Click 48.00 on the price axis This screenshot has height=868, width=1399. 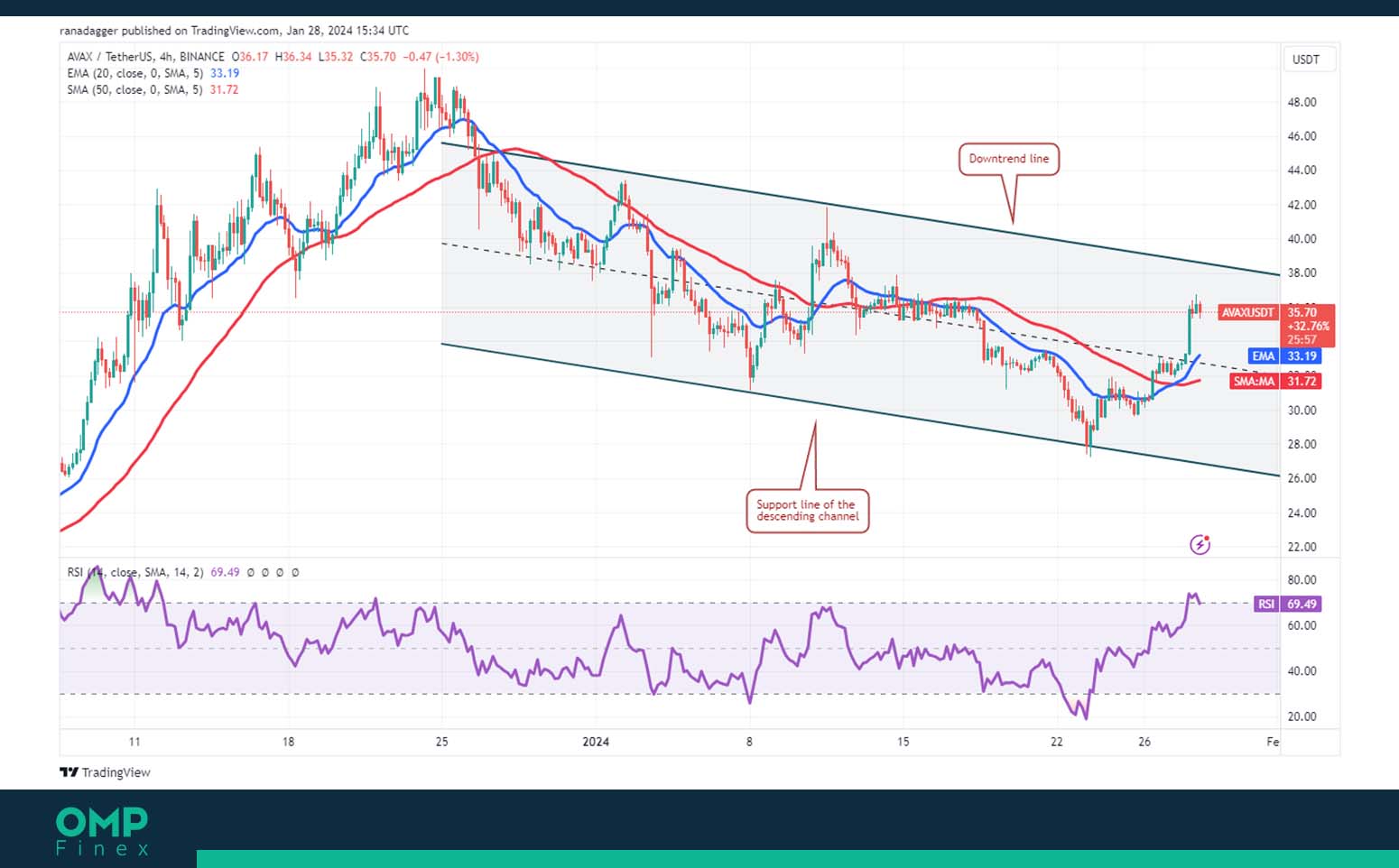(x=1302, y=102)
